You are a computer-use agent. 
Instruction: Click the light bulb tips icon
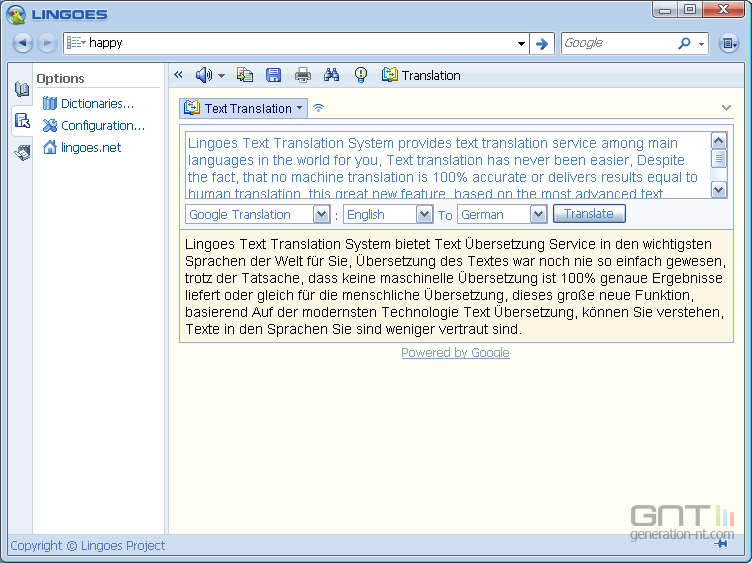(361, 75)
